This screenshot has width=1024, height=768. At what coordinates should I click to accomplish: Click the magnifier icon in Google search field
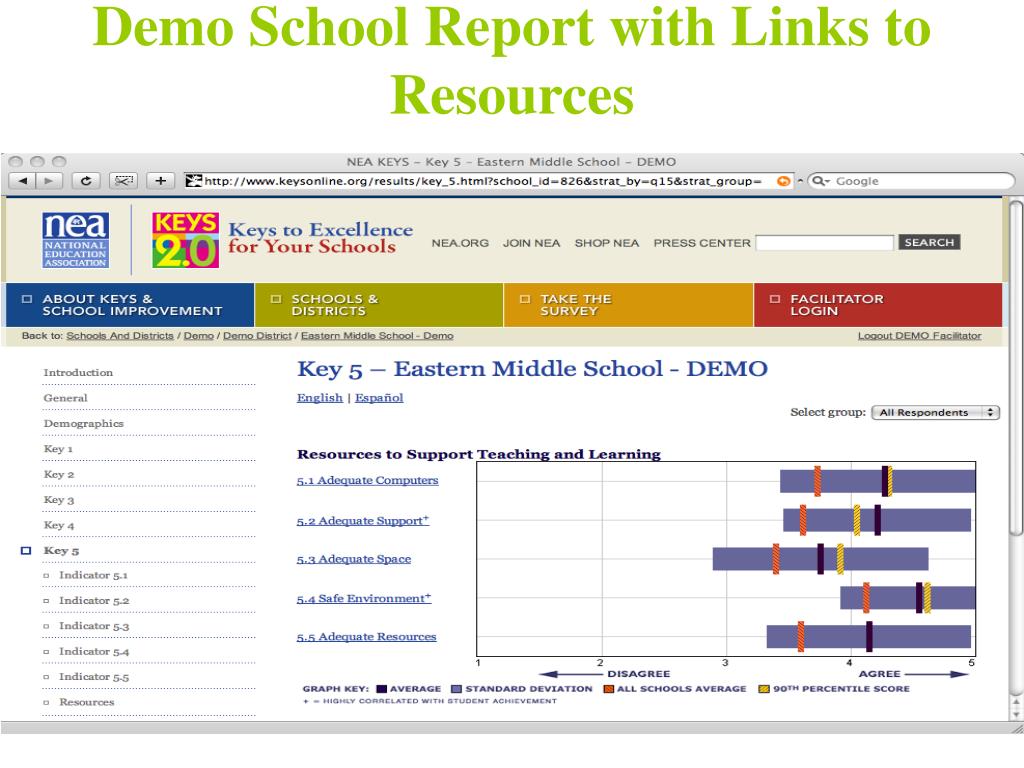(x=820, y=181)
